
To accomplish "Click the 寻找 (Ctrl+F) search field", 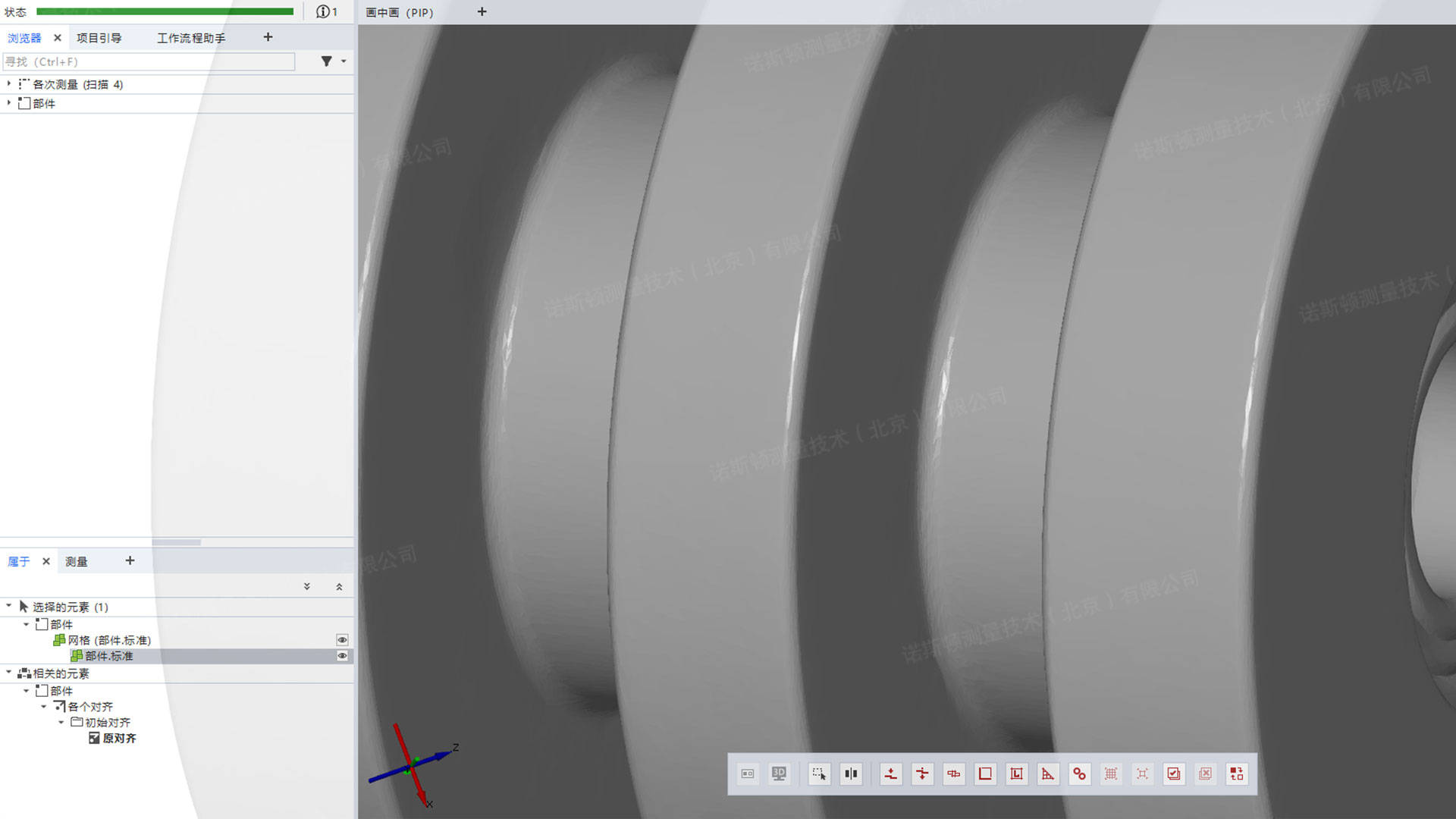I will coord(149,61).
